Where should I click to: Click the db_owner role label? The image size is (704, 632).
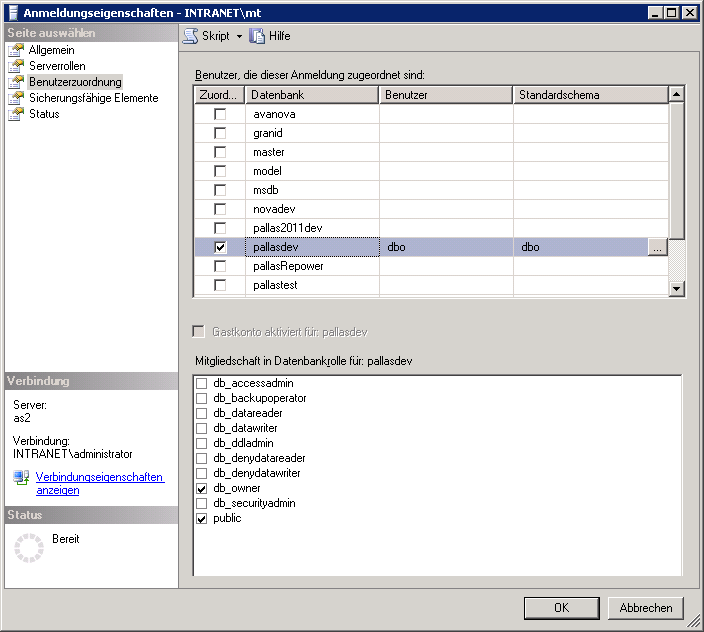pyautogui.click(x=237, y=488)
